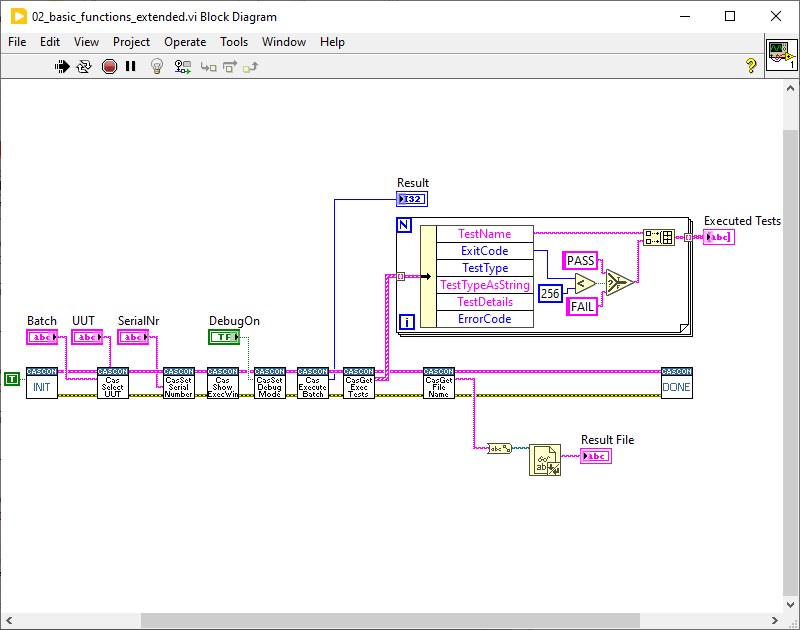Screen dimensions: 800x630
Task: Select the UUT string control terminal
Action: 87,337
